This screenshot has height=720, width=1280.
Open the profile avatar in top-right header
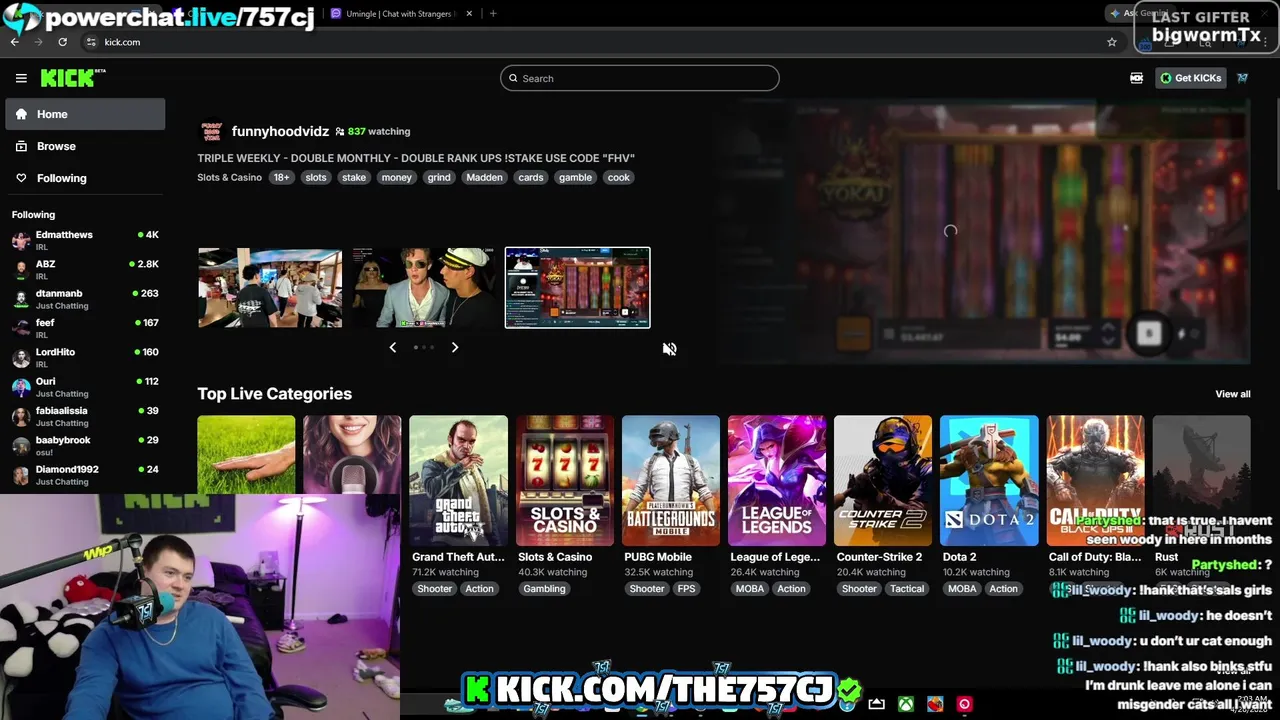coord(1242,78)
